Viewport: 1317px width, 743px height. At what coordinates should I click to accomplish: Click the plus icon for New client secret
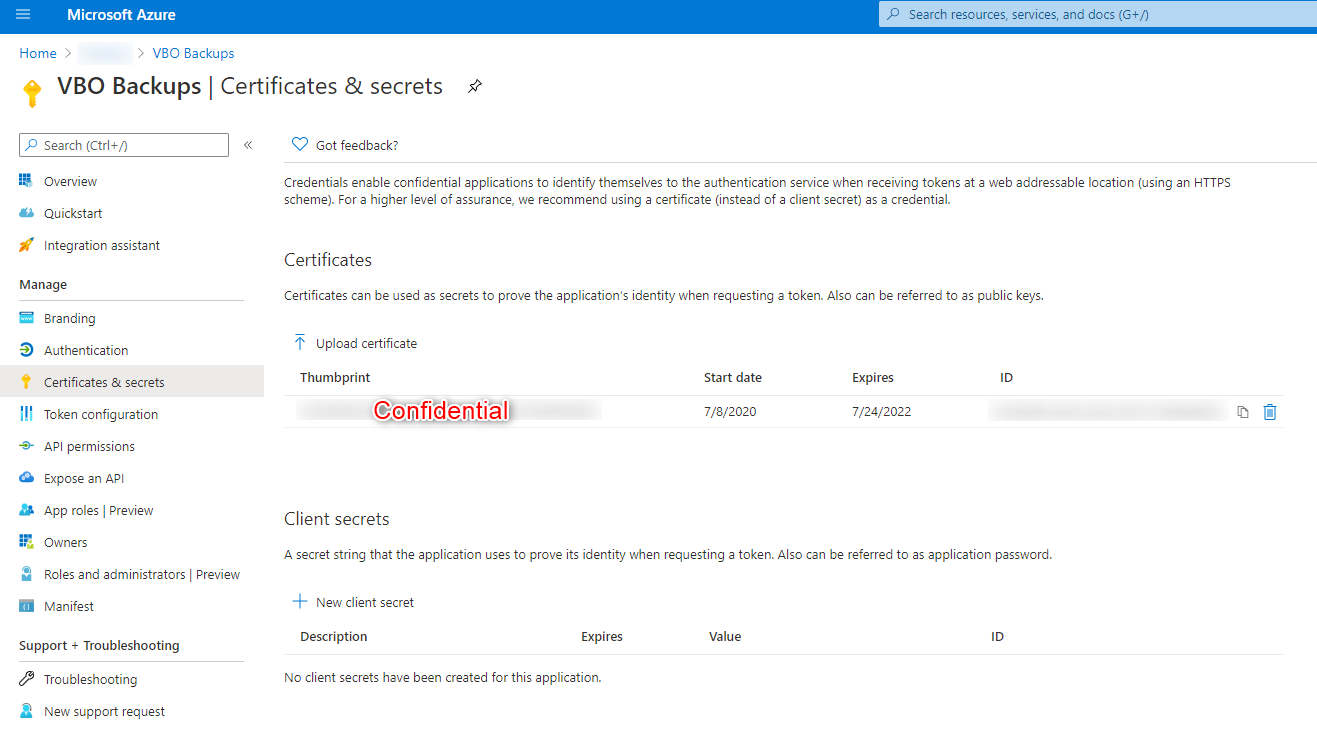coord(299,602)
